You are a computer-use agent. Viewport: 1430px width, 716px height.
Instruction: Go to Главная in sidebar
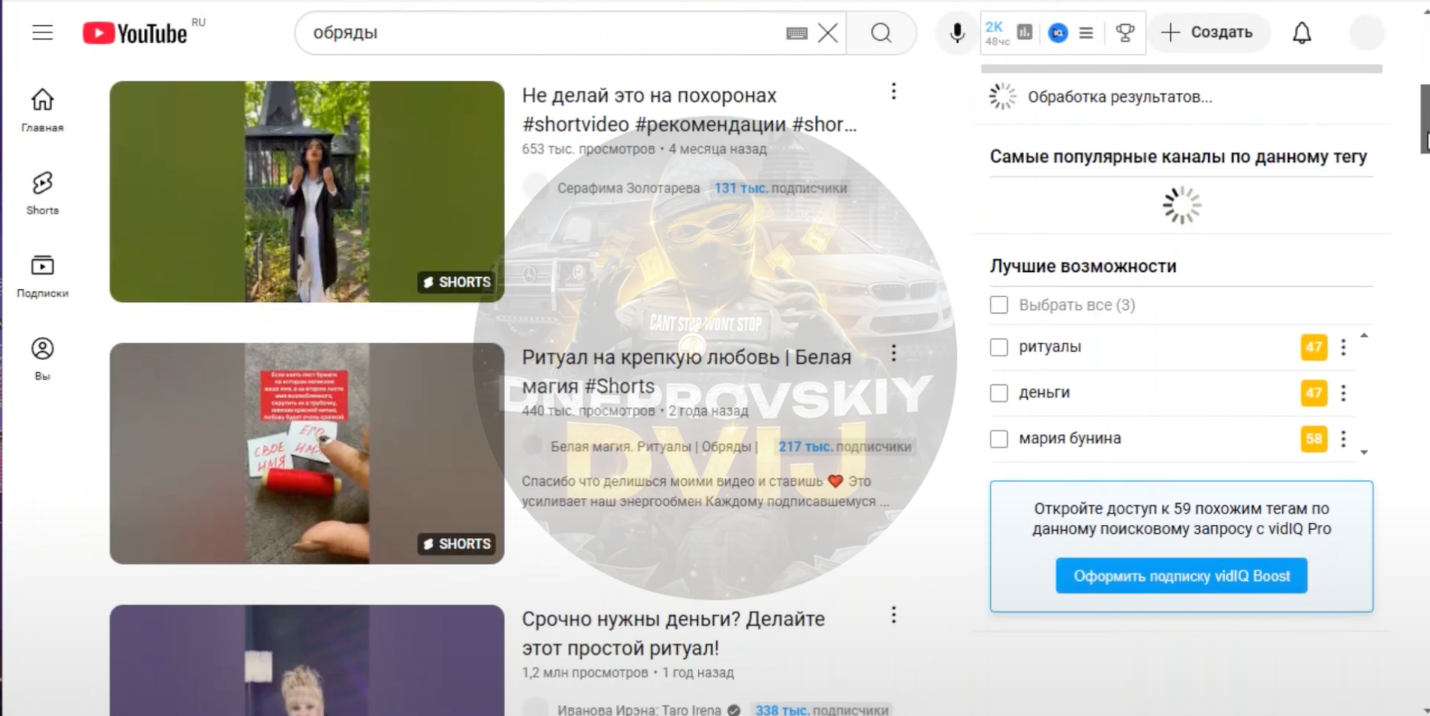pyautogui.click(x=42, y=110)
